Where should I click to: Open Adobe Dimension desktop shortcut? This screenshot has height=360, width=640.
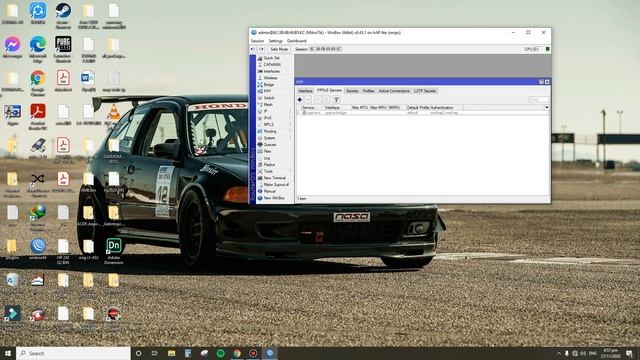[x=113, y=251]
